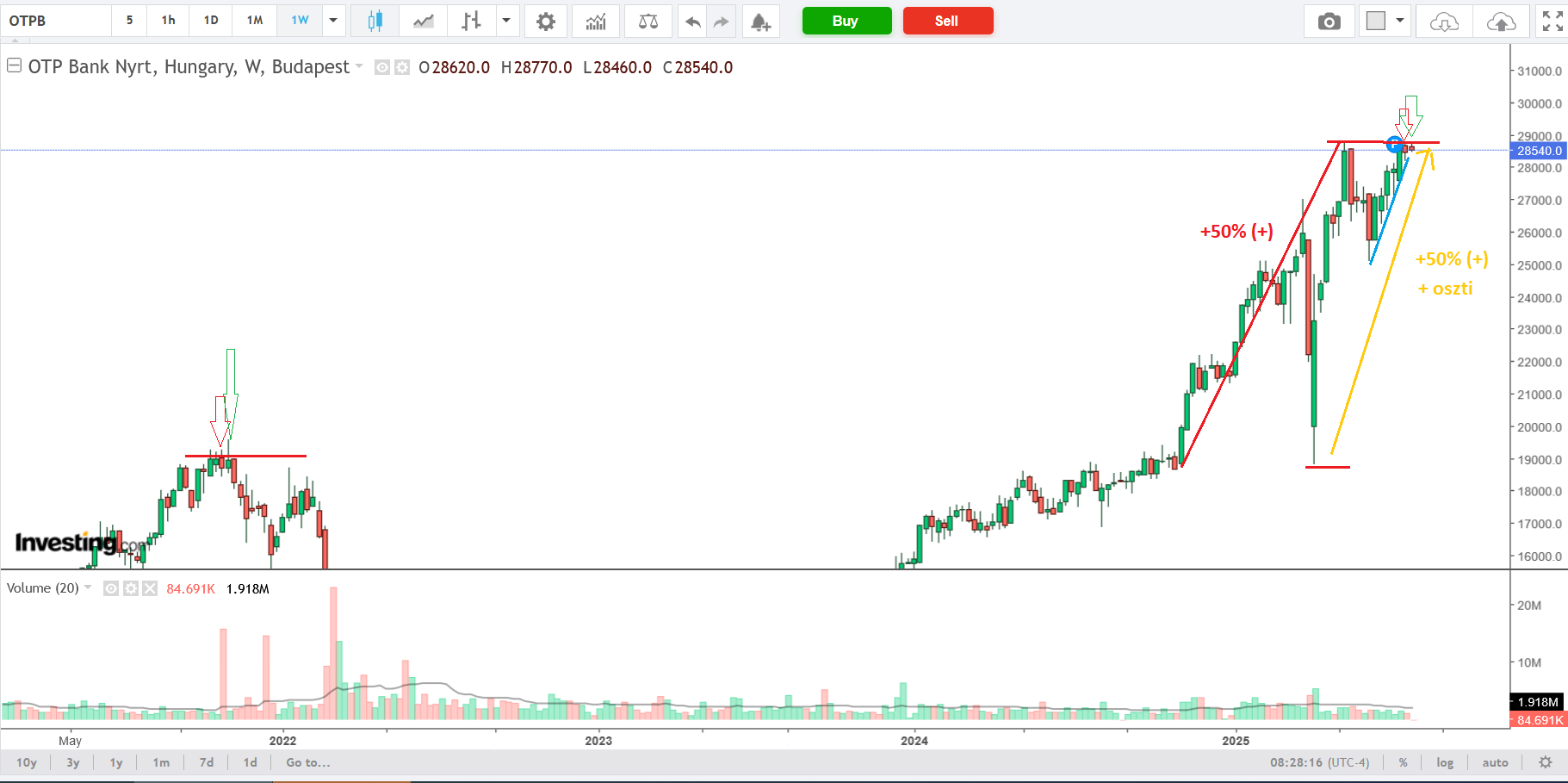Set date range to 10y
Viewport: 1568px width, 783px height.
(x=27, y=762)
